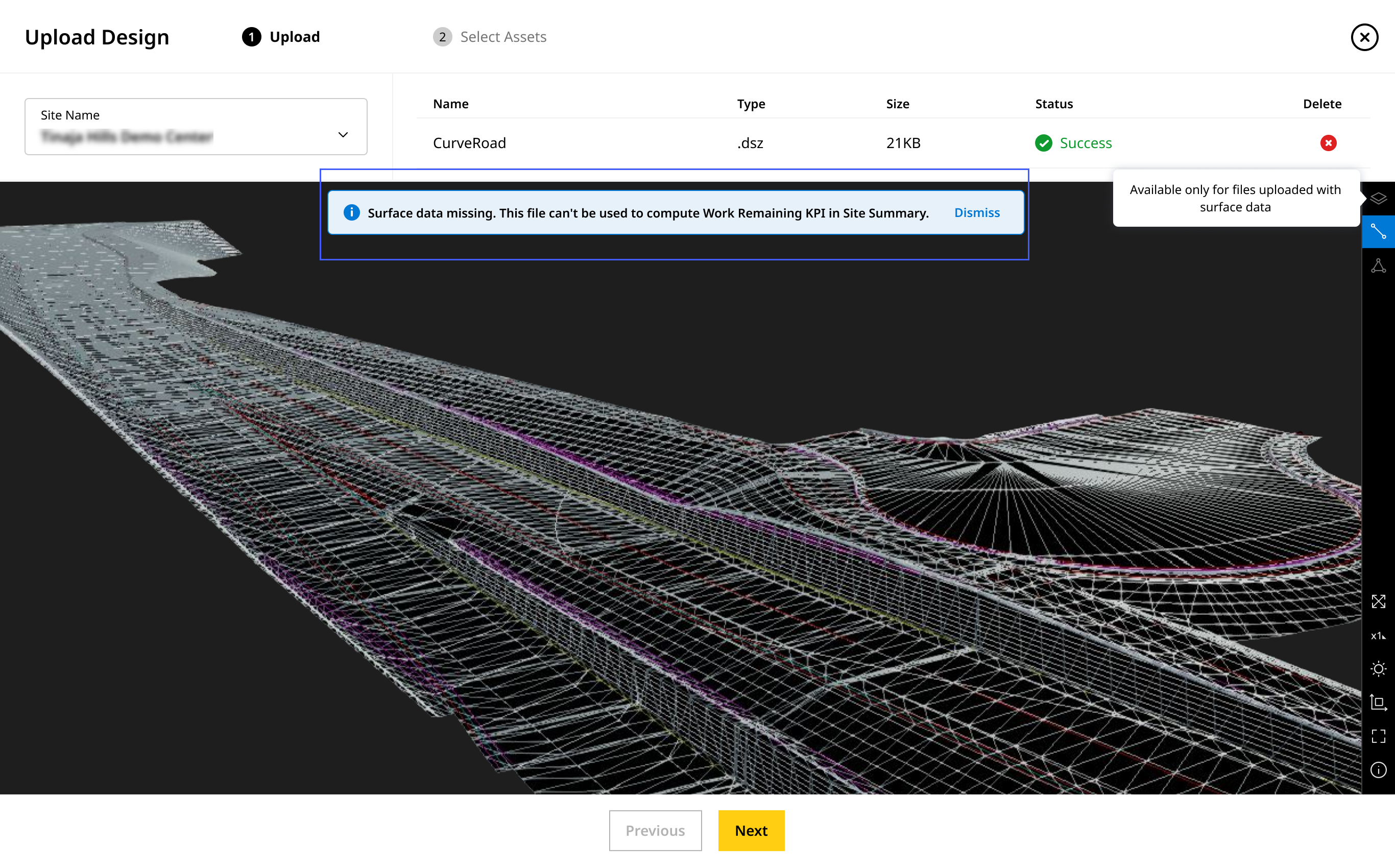The image size is (1395, 868).
Task: Close the Upload Design dialog
Action: pos(1364,37)
